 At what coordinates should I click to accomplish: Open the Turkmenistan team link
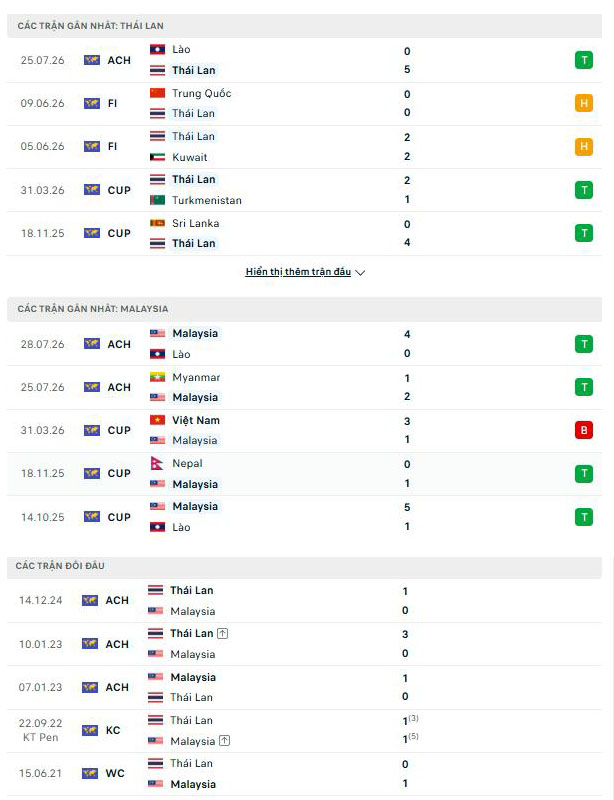(207, 200)
